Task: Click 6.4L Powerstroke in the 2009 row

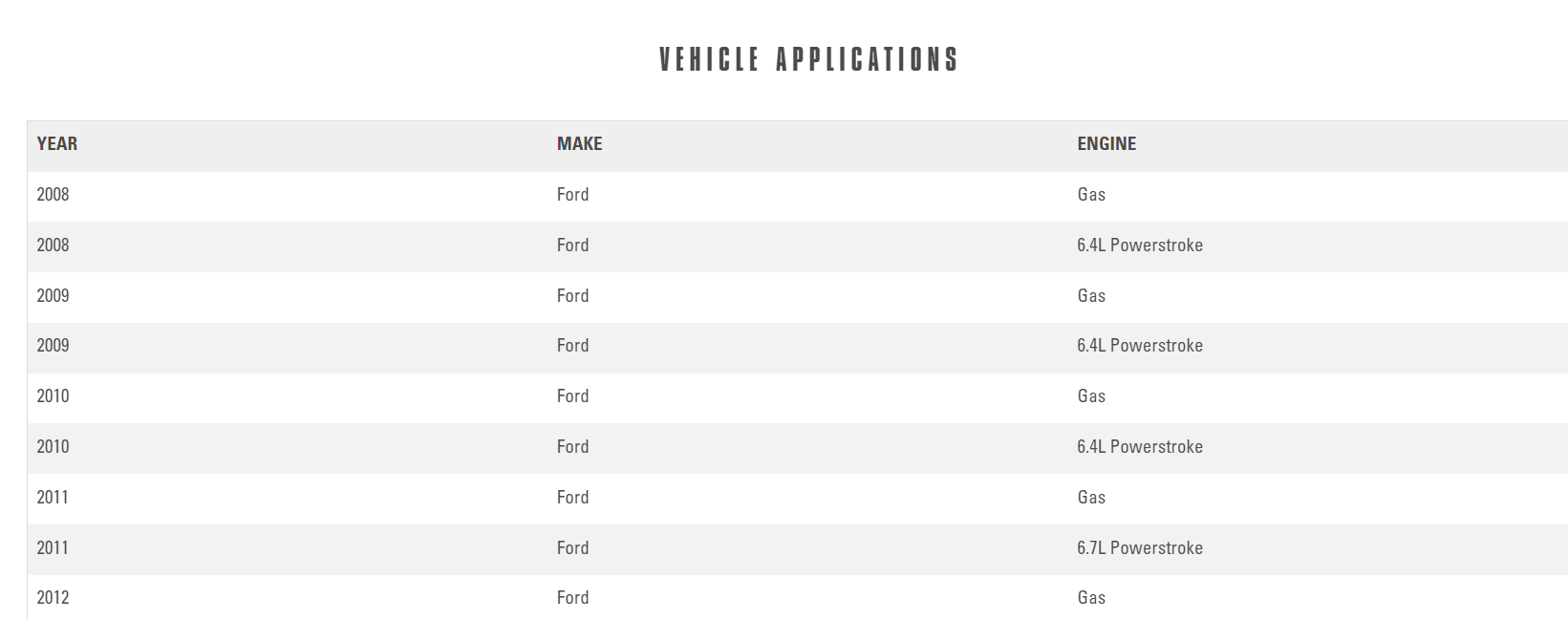Action: pos(1139,346)
